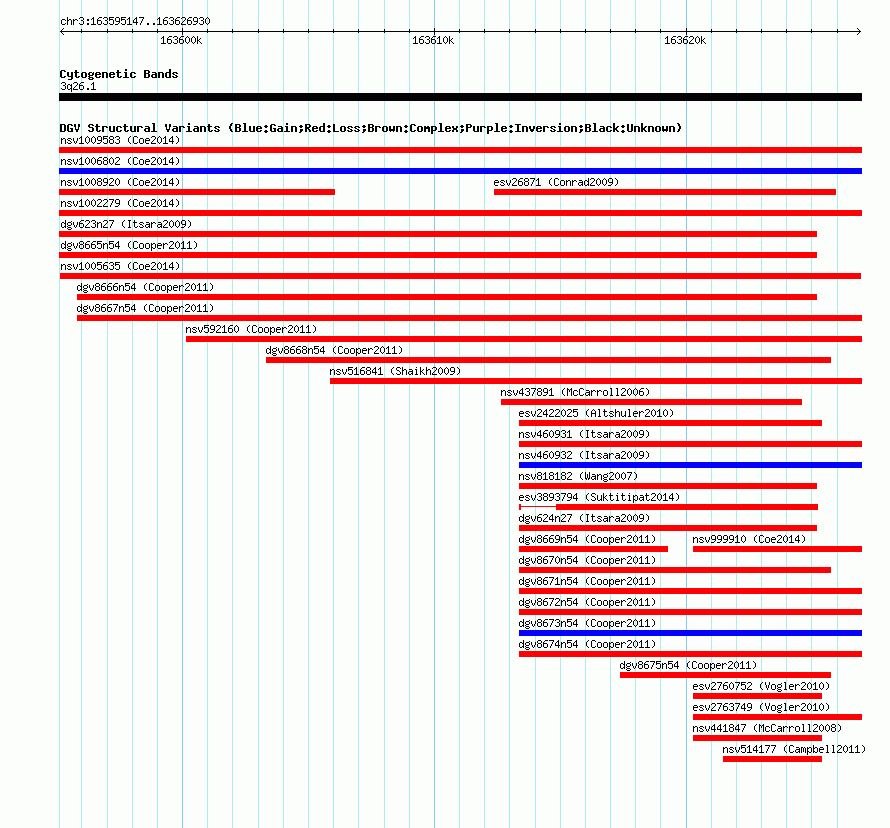This screenshot has width=890, height=828.
Task: Select dgv623n27 (Itsara2009) variant label
Action: click(x=126, y=224)
